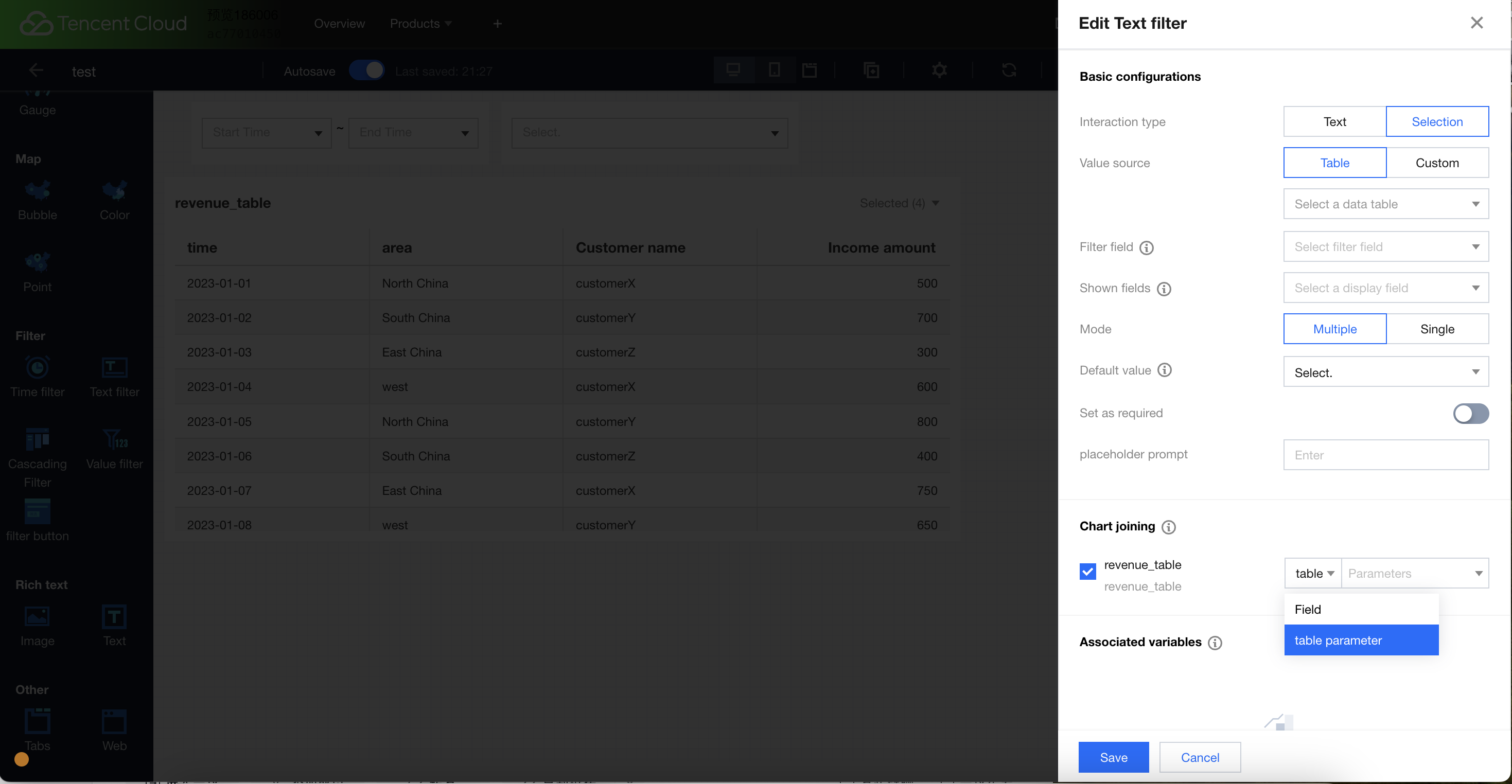Select the Time filter component icon

tap(37, 368)
